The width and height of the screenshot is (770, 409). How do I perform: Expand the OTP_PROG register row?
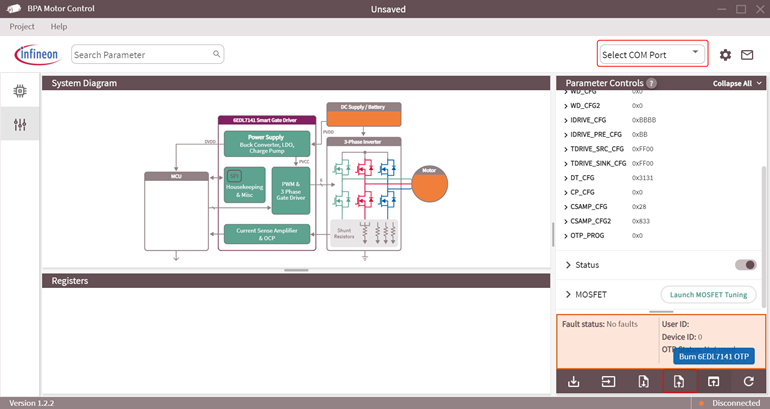click(565, 236)
